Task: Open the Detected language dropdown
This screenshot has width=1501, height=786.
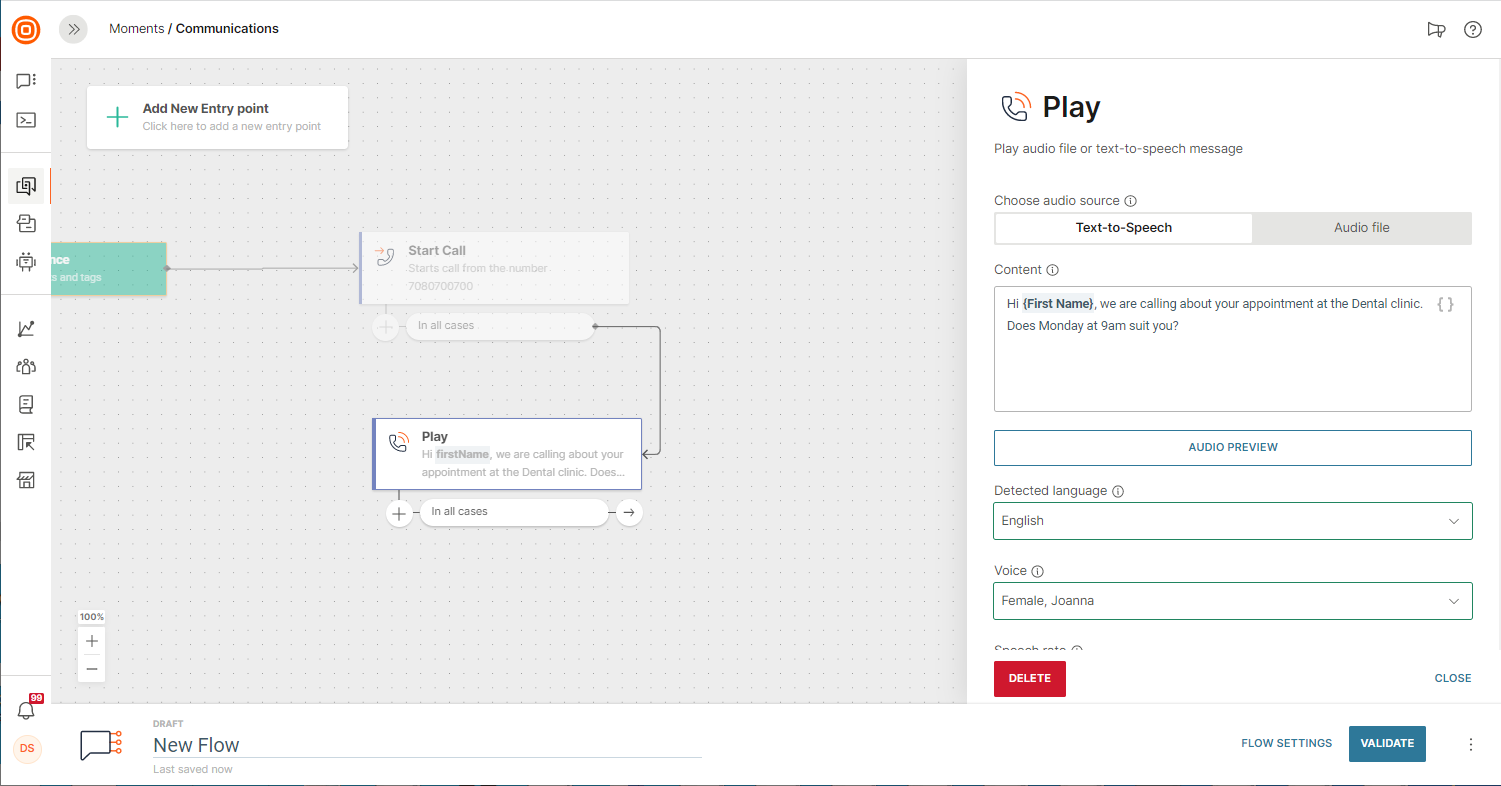Action: click(1232, 521)
